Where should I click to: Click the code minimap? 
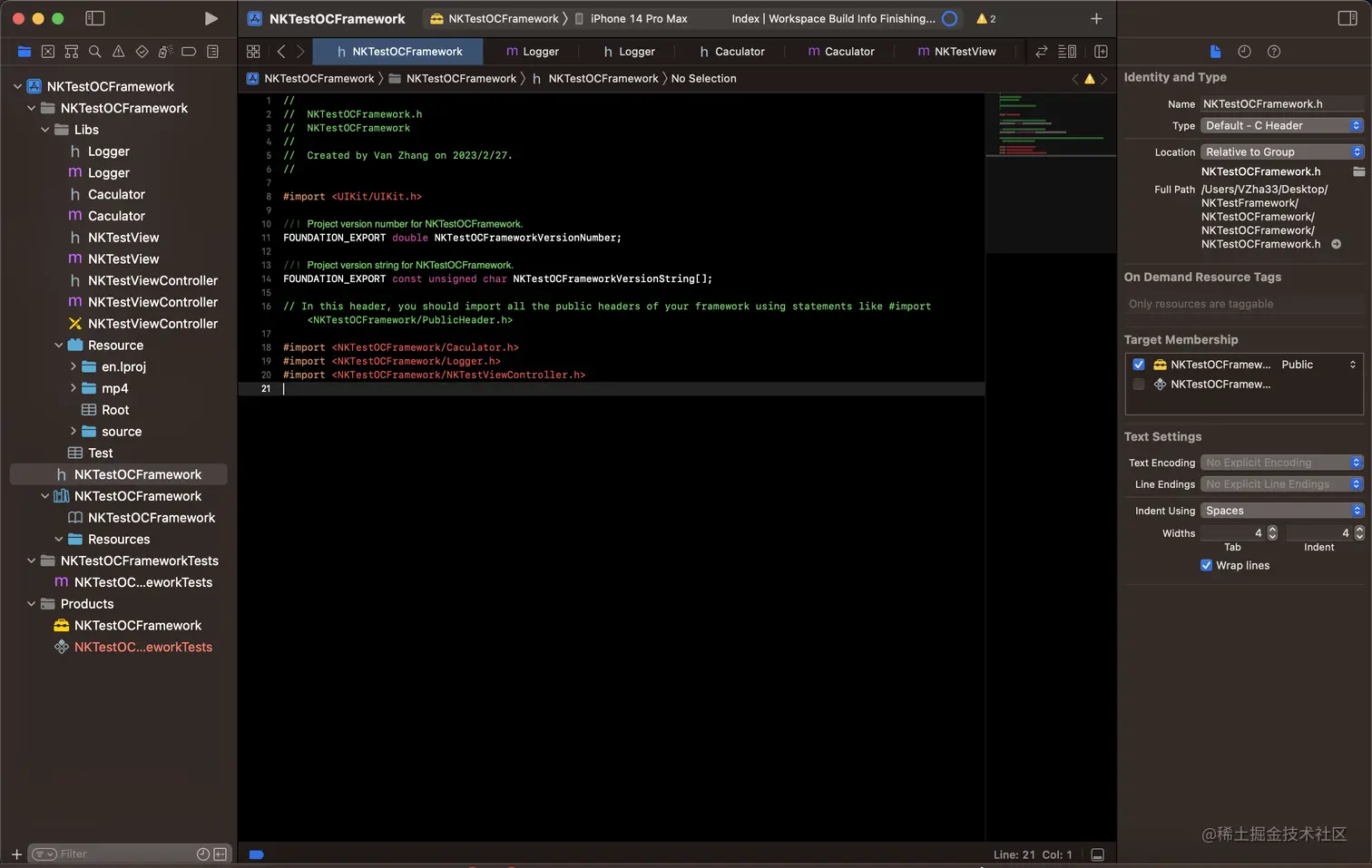click(x=1051, y=172)
